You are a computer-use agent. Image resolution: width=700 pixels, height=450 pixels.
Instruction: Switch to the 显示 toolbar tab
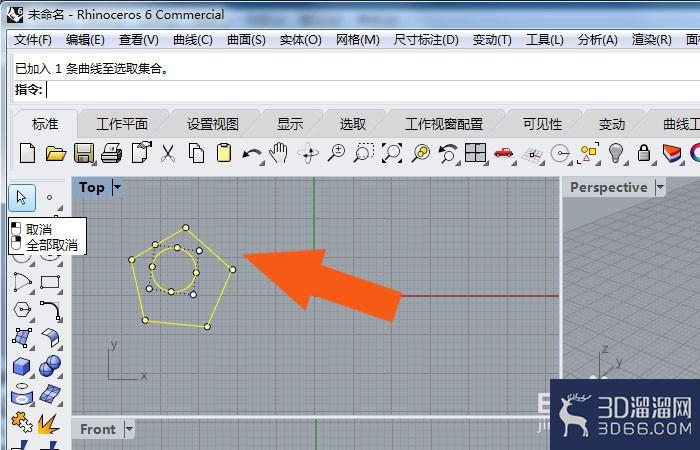[x=290, y=124]
